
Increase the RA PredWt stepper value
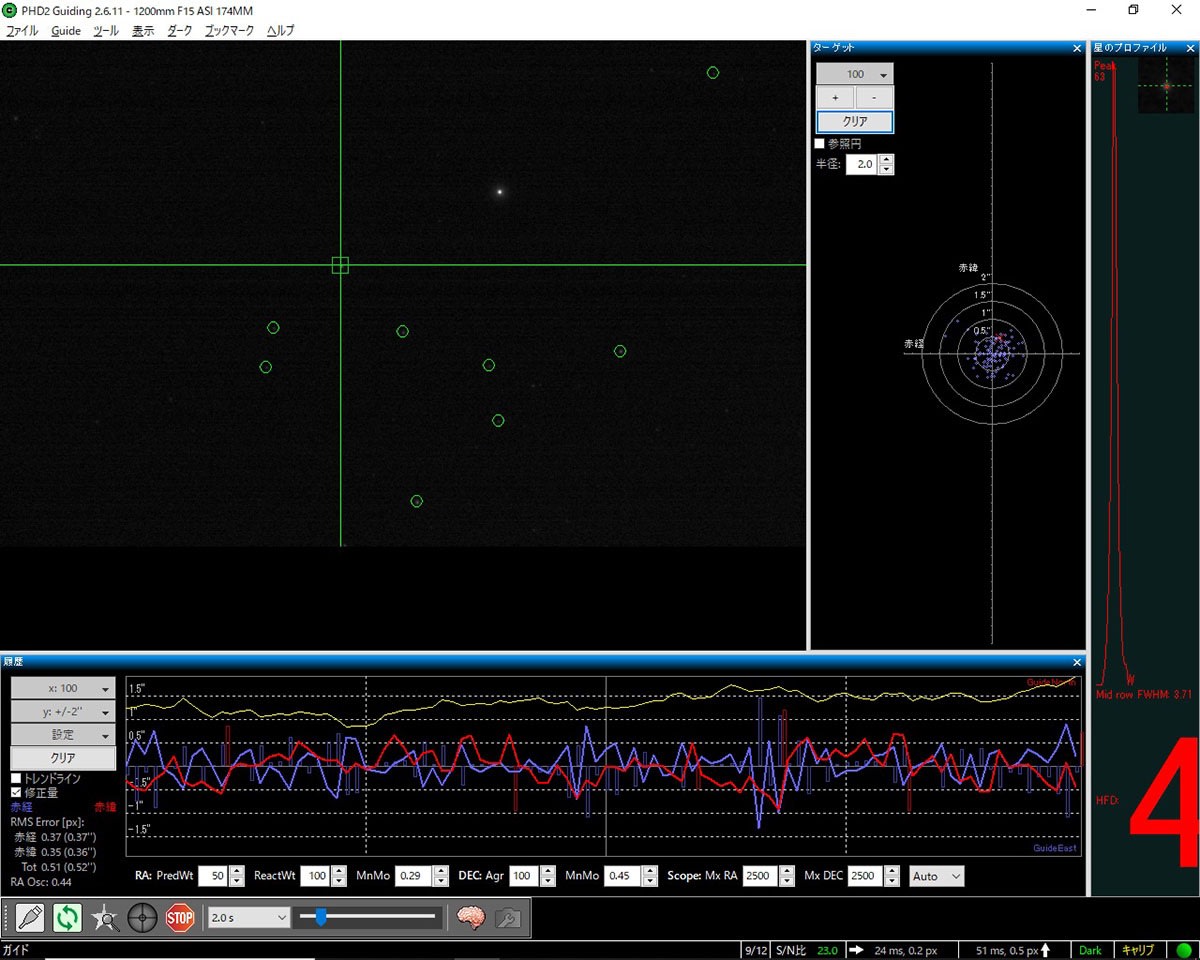237,871
